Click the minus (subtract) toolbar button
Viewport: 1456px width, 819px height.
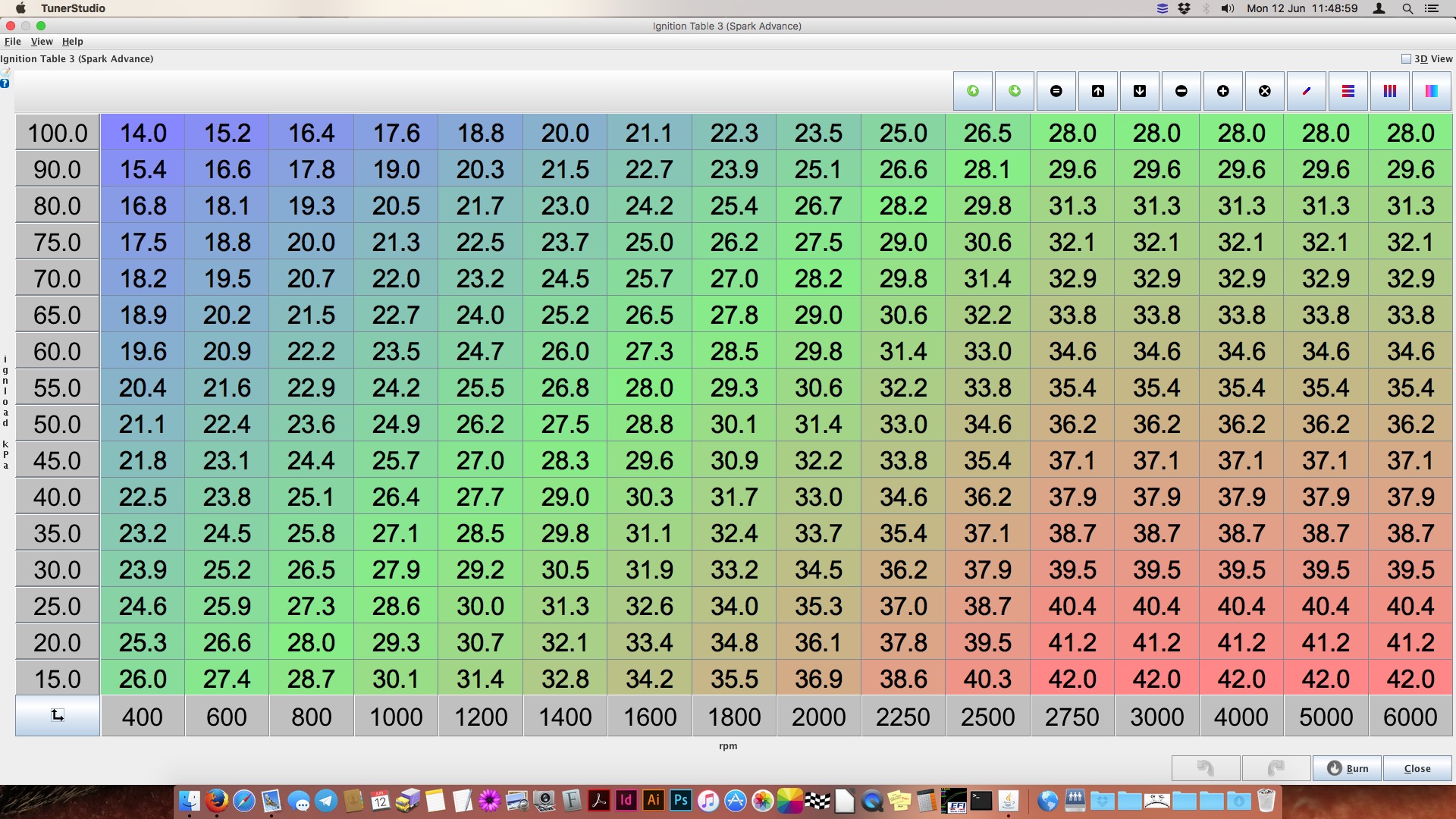tap(1181, 91)
